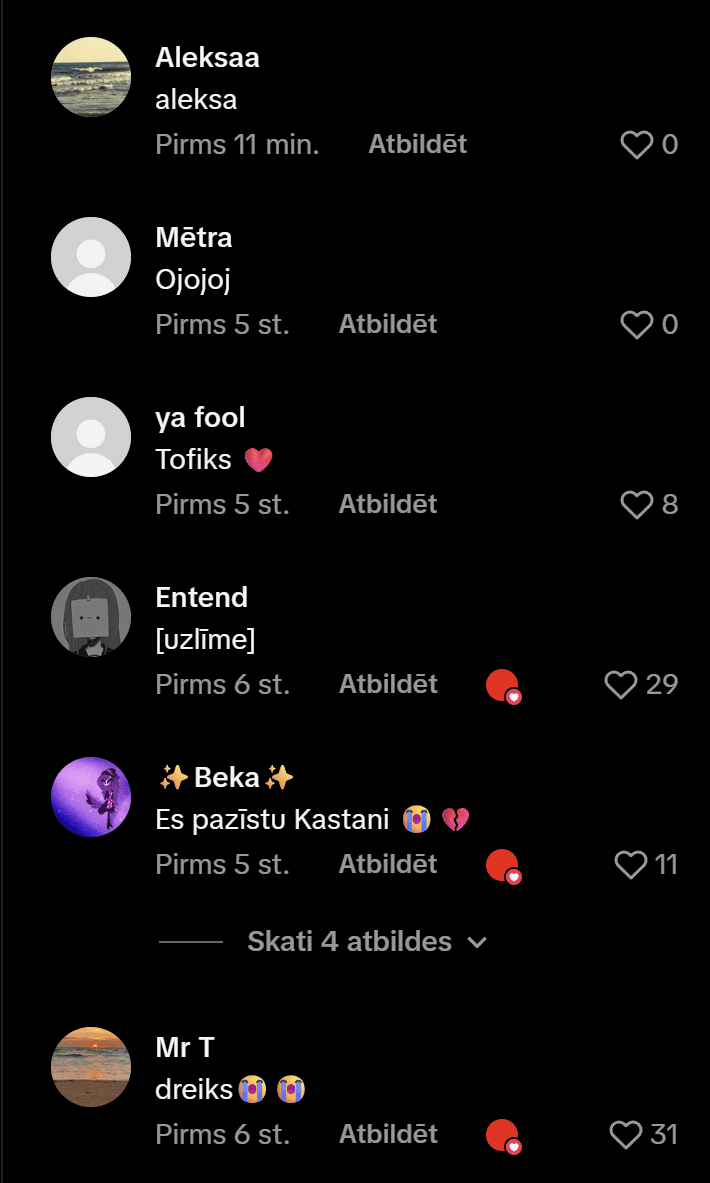
Task: Tap the heart on ya fool's comment
Action: 637,505
